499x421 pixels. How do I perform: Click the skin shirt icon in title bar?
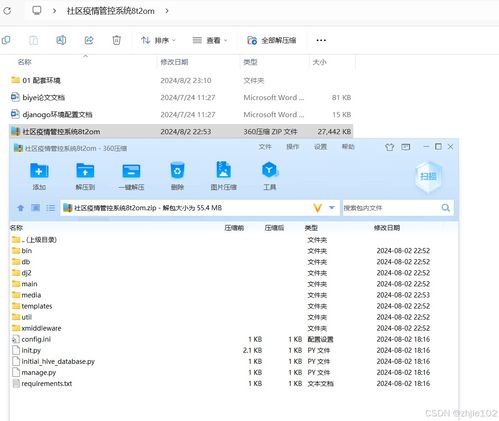click(389, 147)
